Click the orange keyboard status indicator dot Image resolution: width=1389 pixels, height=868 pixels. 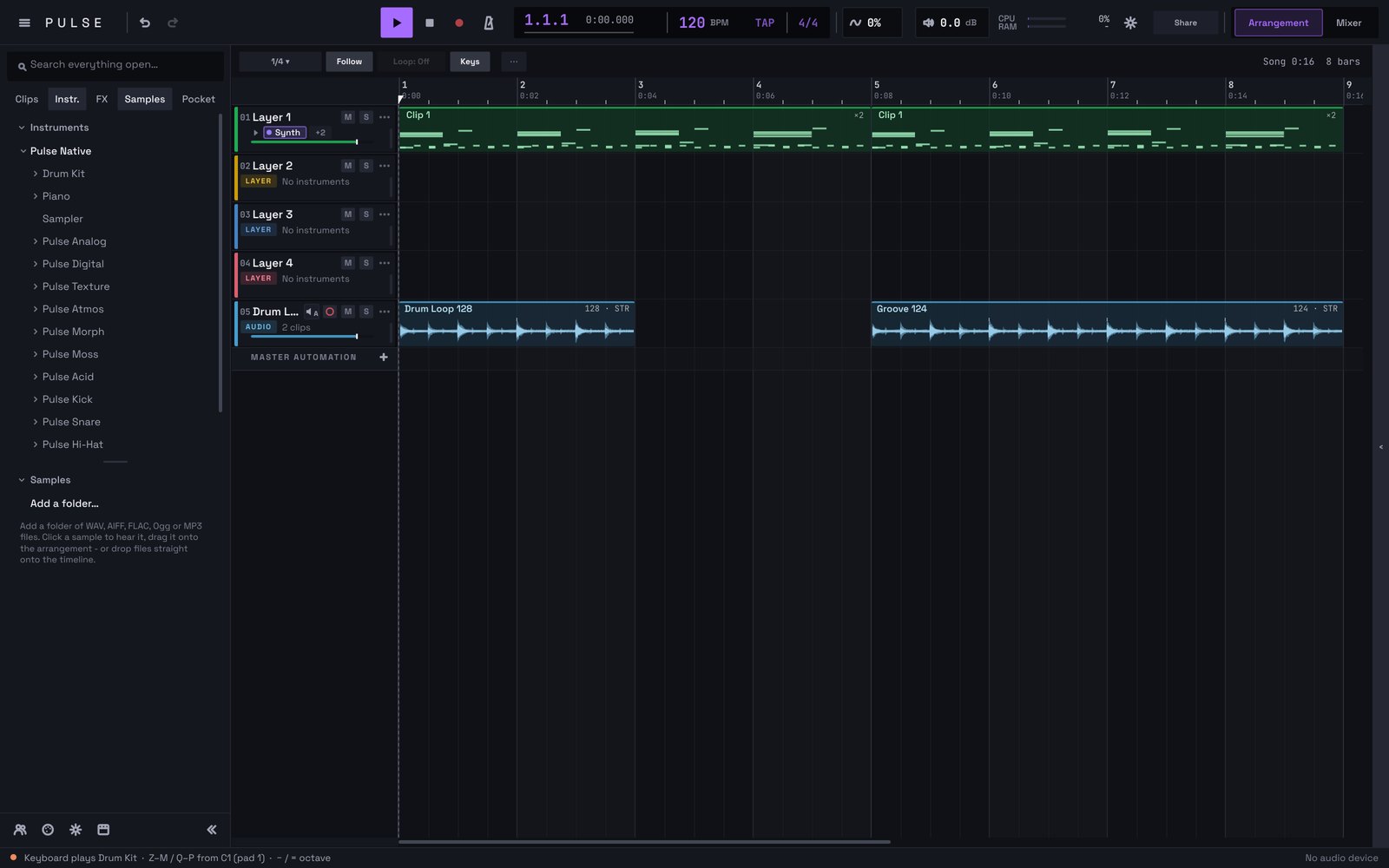(x=13, y=858)
